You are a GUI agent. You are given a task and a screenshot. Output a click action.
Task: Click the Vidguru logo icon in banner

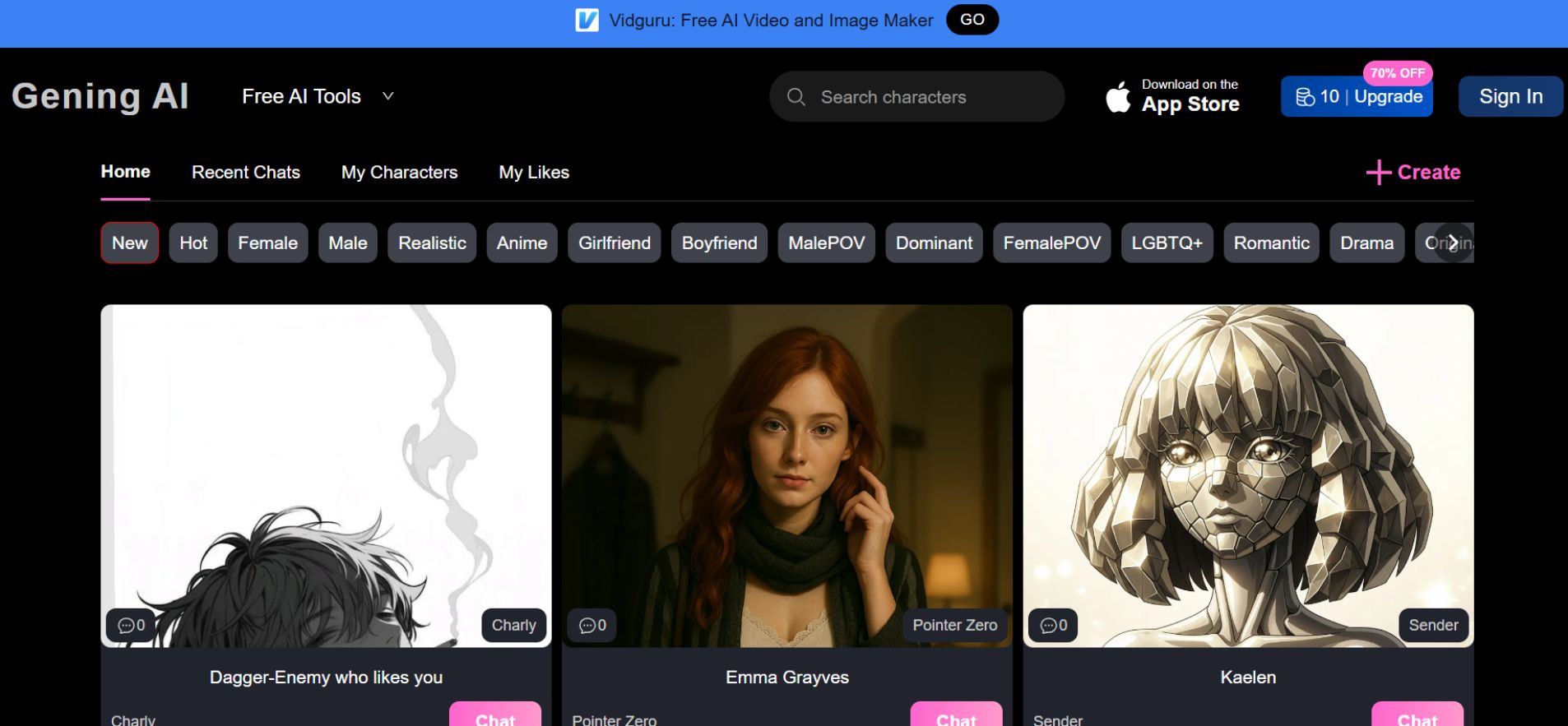[587, 20]
